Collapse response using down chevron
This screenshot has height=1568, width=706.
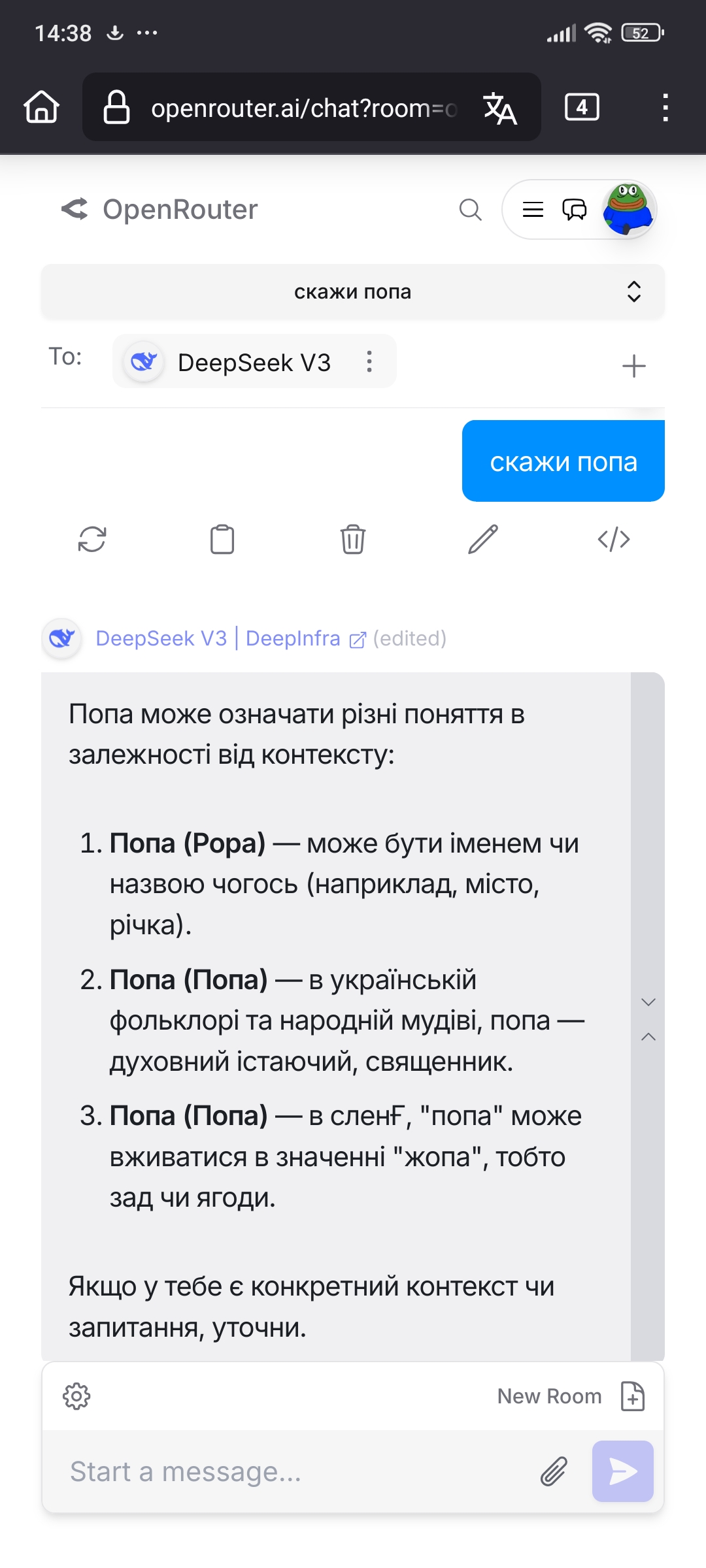click(648, 1002)
